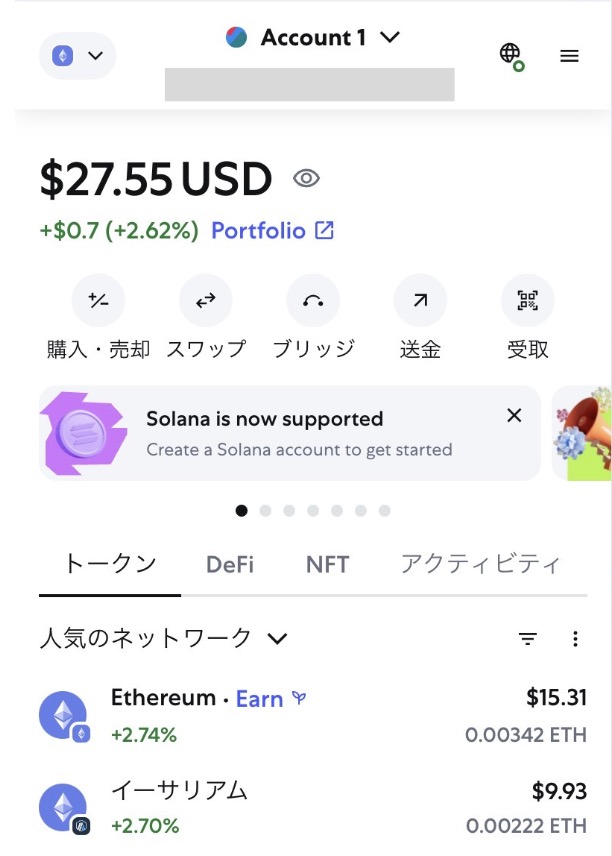Click the Buy/Sell (購入・売却) icon

click(98, 301)
